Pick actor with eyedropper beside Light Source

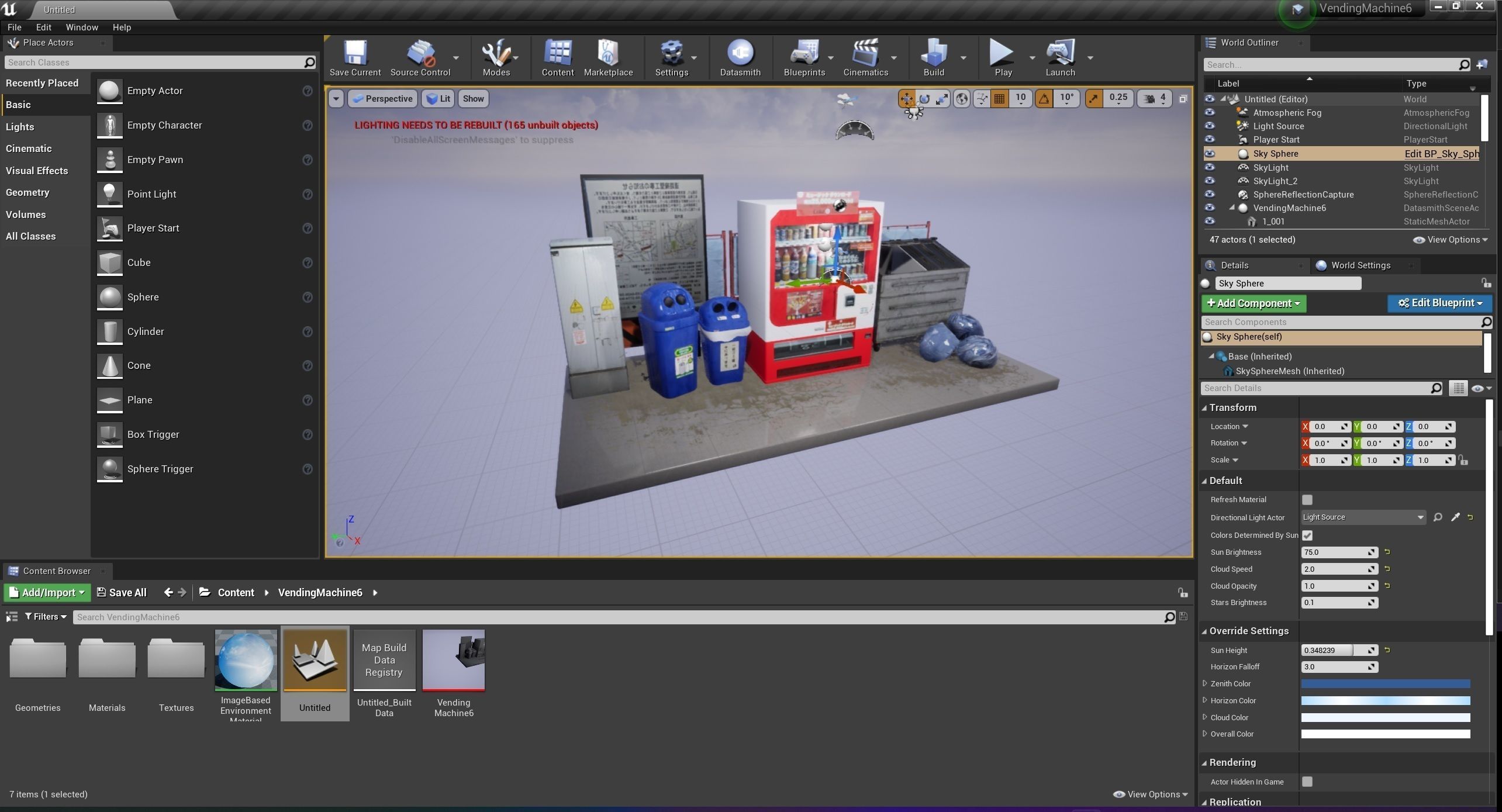pyautogui.click(x=1455, y=517)
